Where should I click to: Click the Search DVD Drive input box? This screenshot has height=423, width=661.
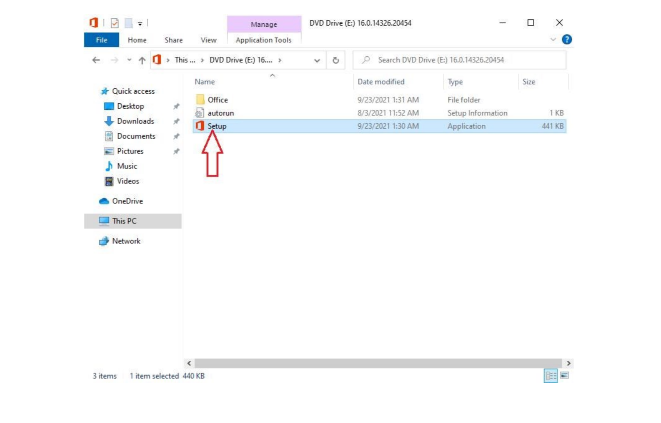click(x=459, y=60)
